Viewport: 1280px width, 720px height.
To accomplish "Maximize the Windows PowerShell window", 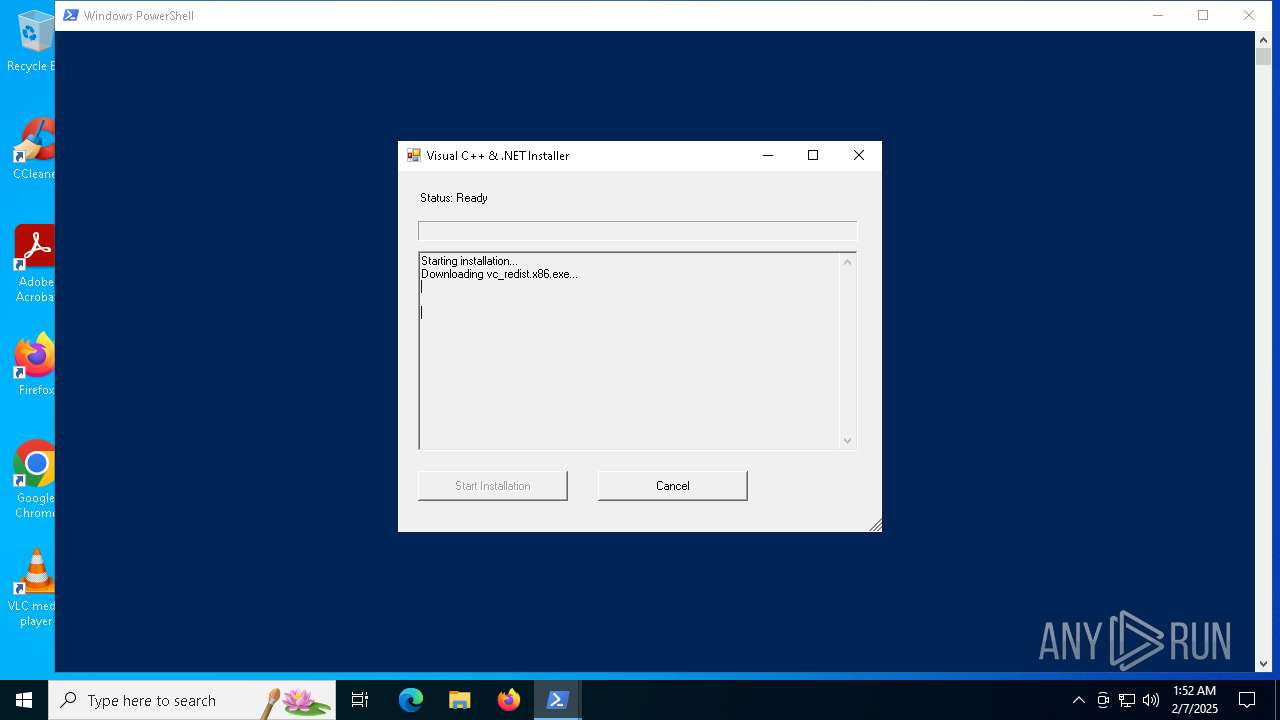I will 1203,15.
